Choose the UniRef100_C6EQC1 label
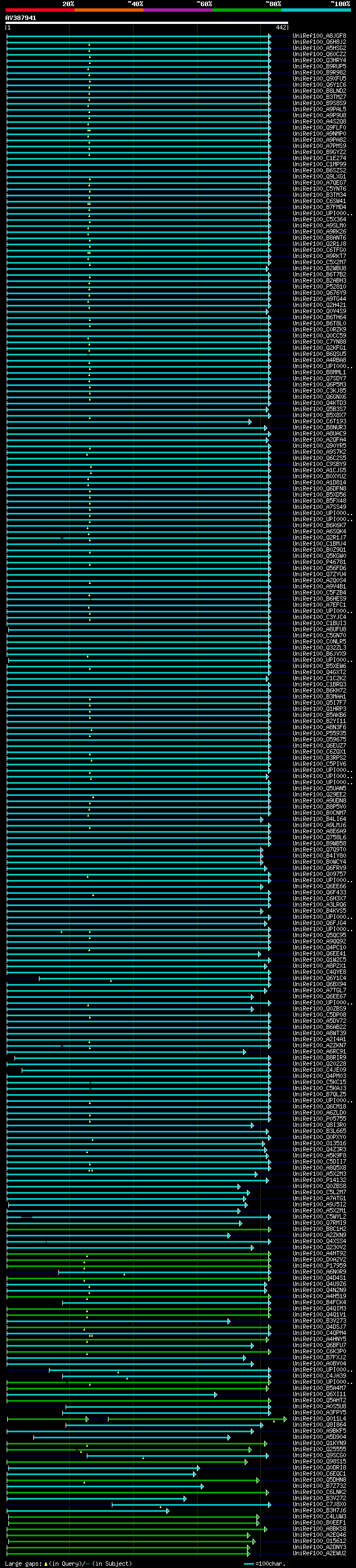356x1568 pixels. (319, 1473)
